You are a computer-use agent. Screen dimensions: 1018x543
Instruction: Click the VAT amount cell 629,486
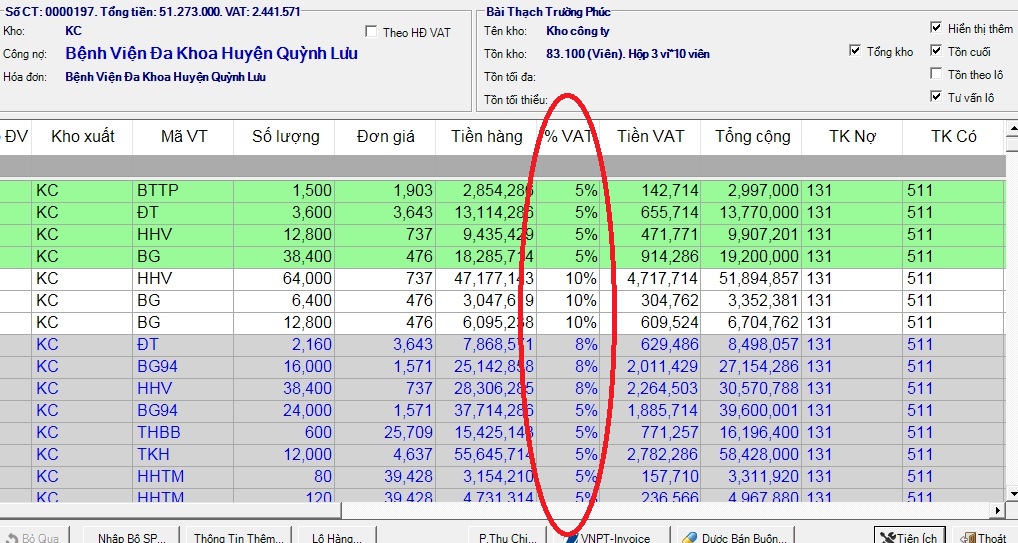click(x=651, y=344)
